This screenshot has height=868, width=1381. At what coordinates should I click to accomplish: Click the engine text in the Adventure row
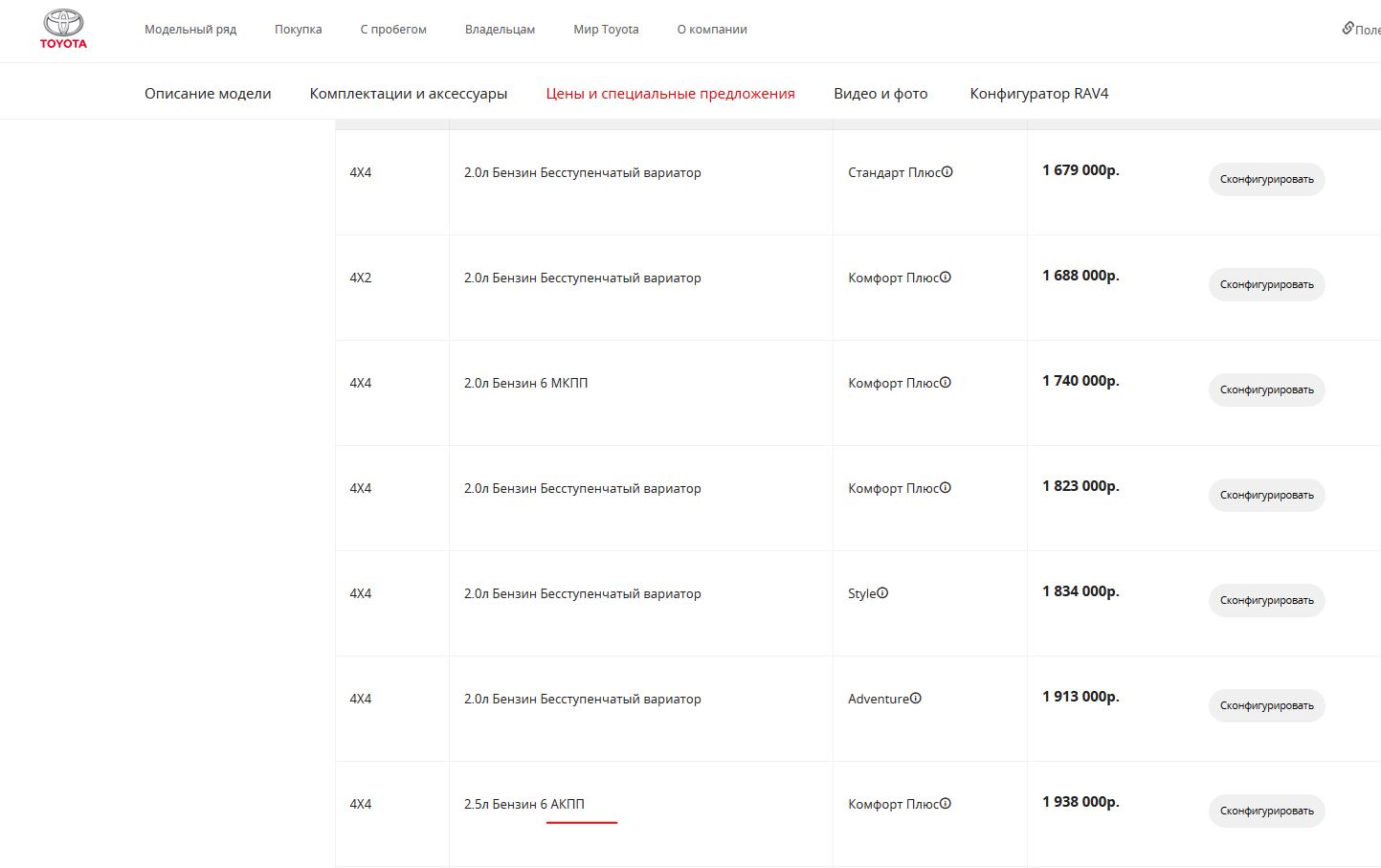click(x=582, y=699)
